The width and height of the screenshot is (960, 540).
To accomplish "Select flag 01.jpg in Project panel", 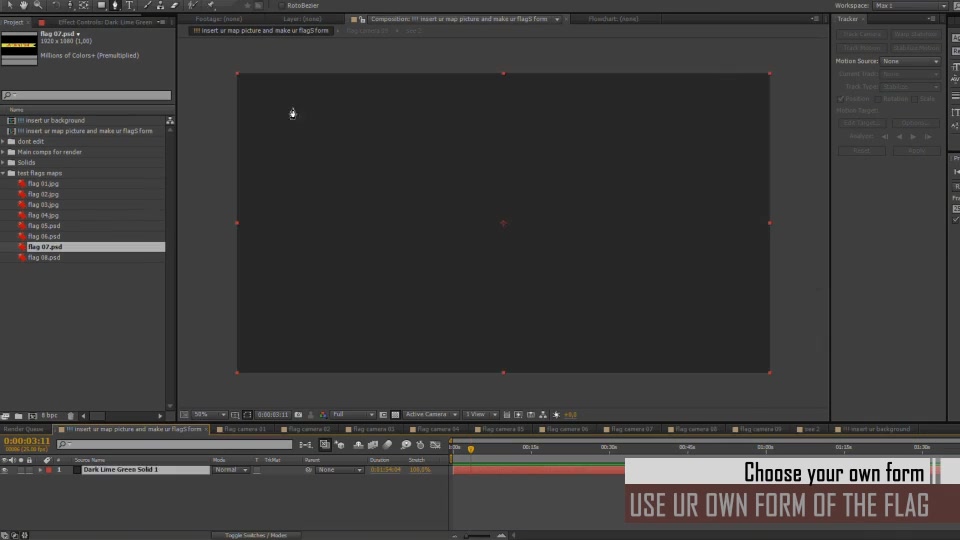I will click(x=43, y=184).
